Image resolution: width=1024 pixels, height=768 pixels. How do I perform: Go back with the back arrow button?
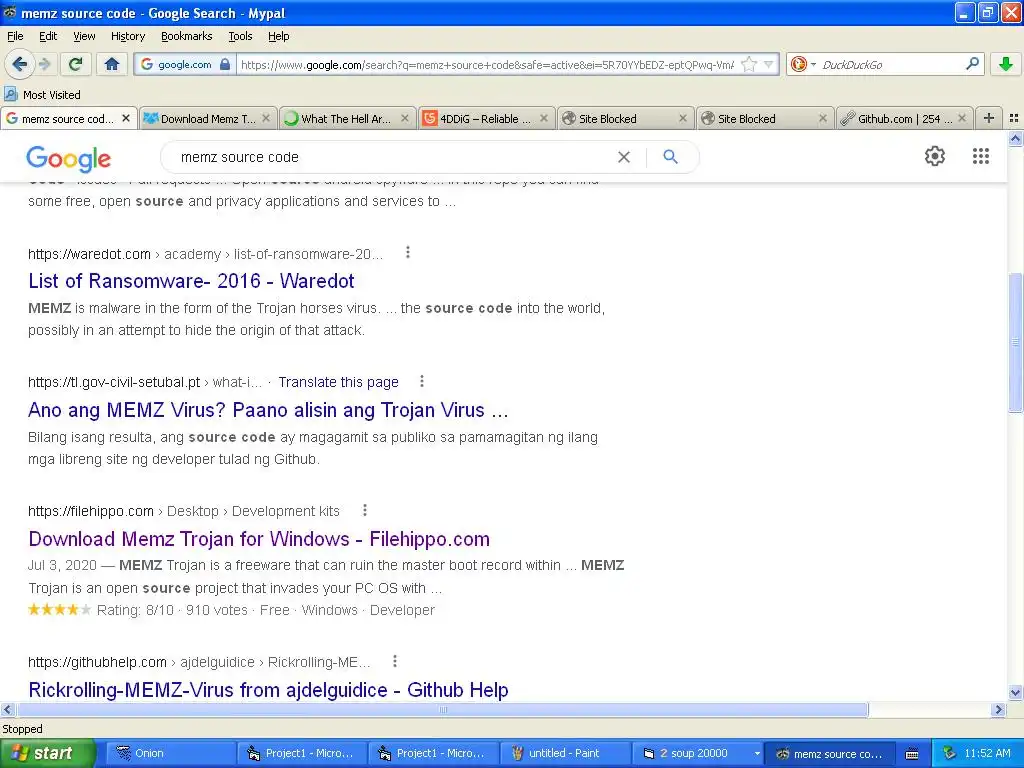point(19,64)
